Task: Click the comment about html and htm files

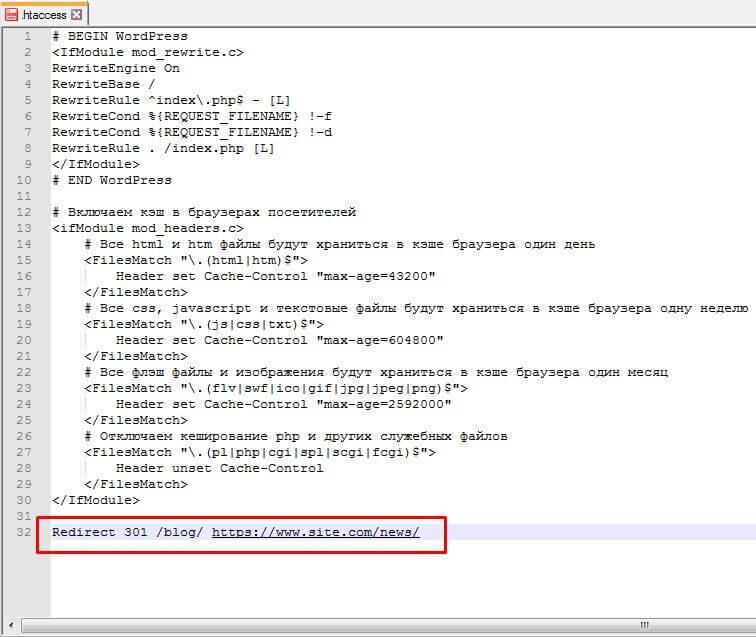Action: (339, 244)
